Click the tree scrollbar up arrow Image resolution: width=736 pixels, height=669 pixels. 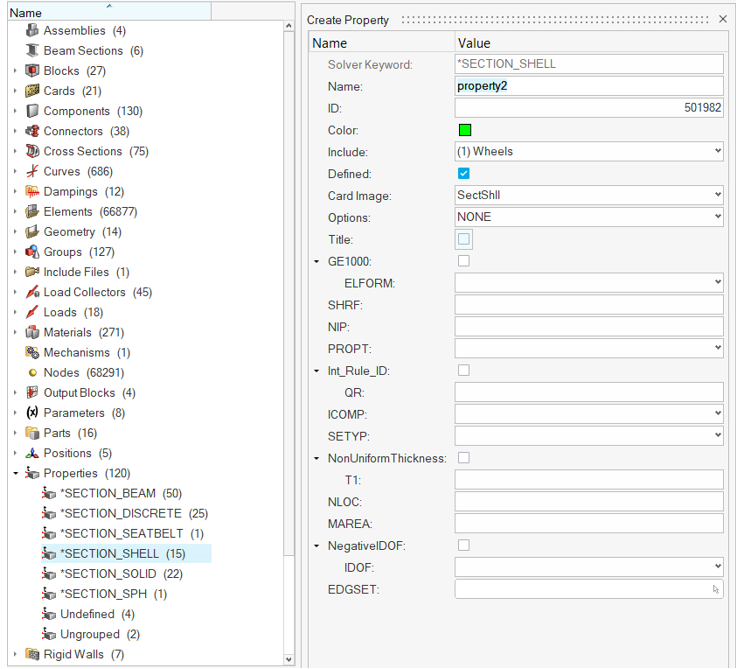tap(289, 26)
